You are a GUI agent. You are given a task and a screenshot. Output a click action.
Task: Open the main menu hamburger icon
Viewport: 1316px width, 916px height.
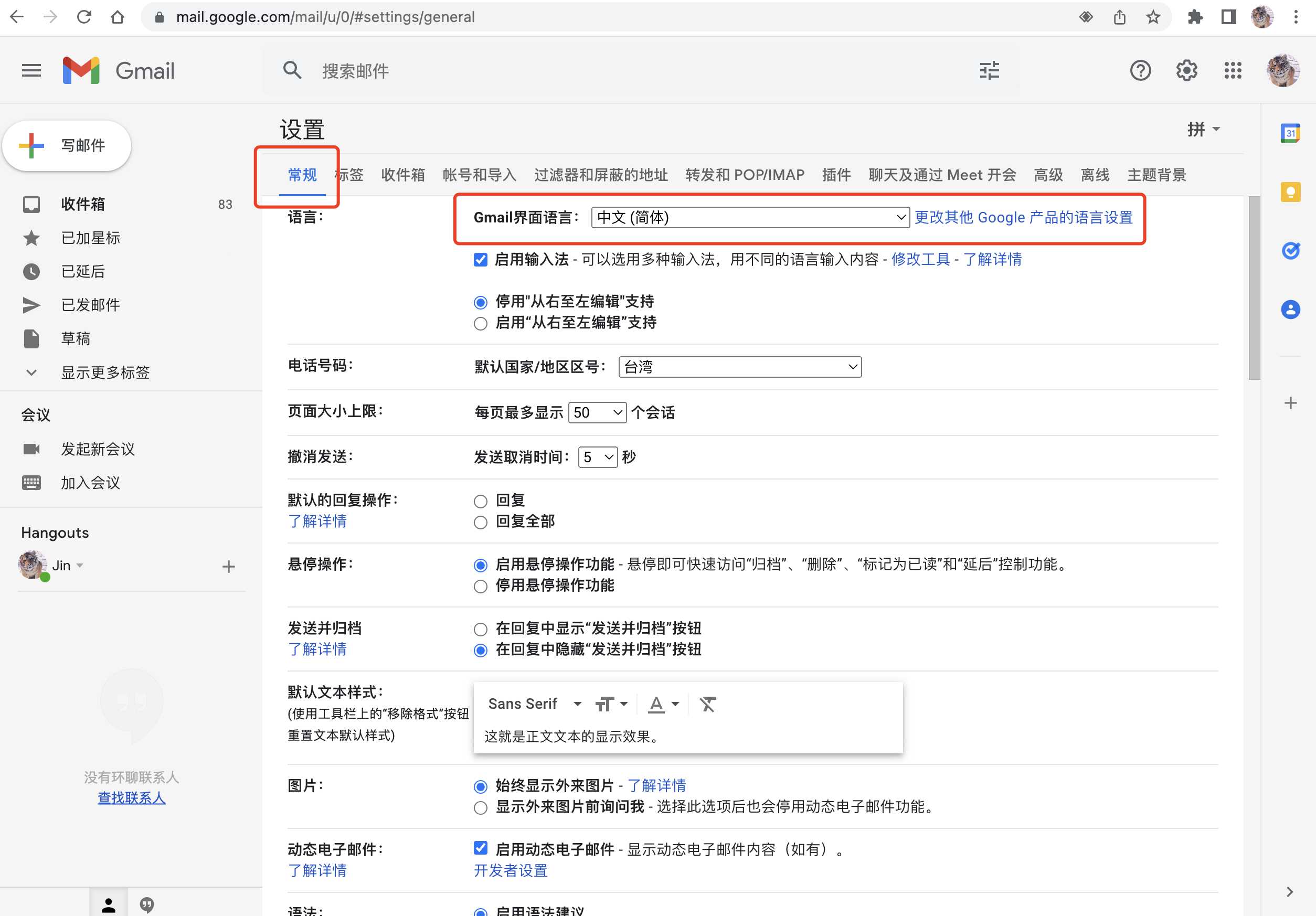point(31,70)
